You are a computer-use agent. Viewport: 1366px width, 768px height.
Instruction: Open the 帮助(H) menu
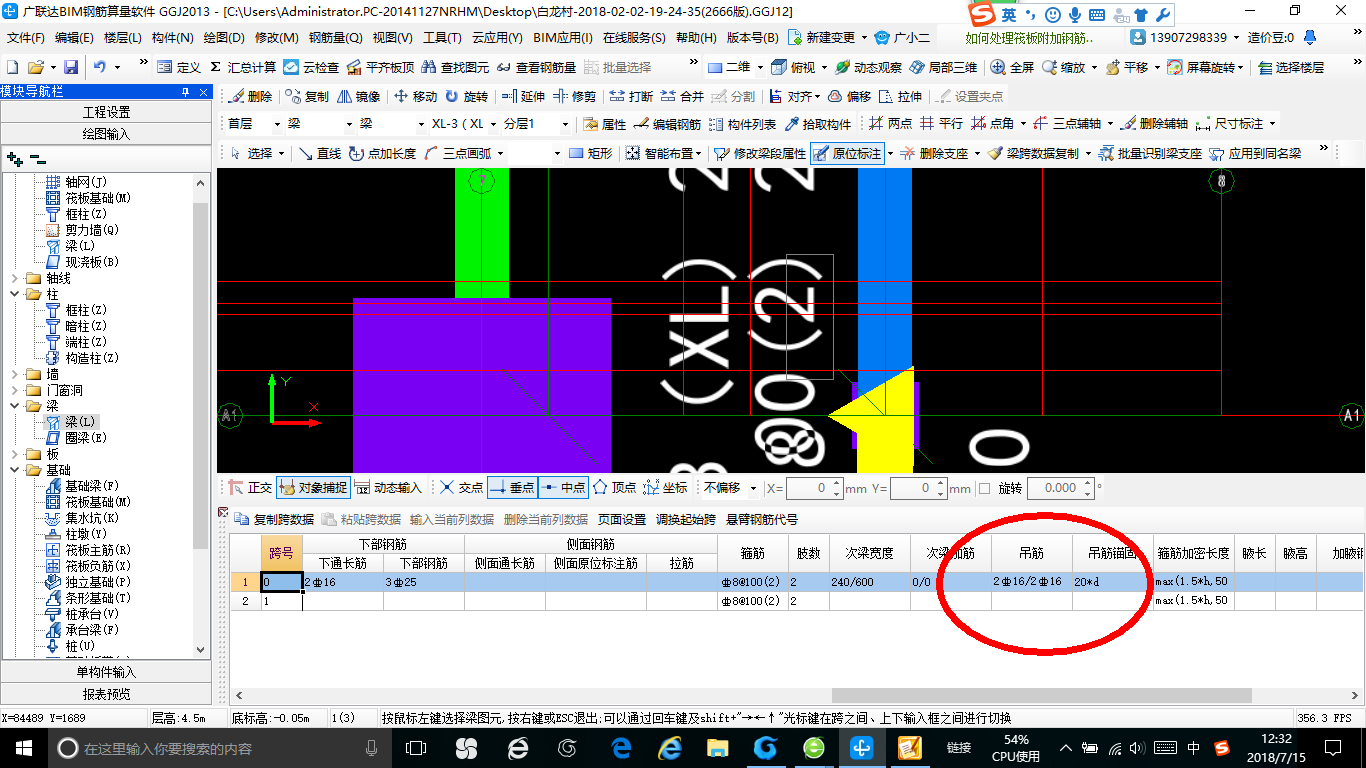coord(696,38)
